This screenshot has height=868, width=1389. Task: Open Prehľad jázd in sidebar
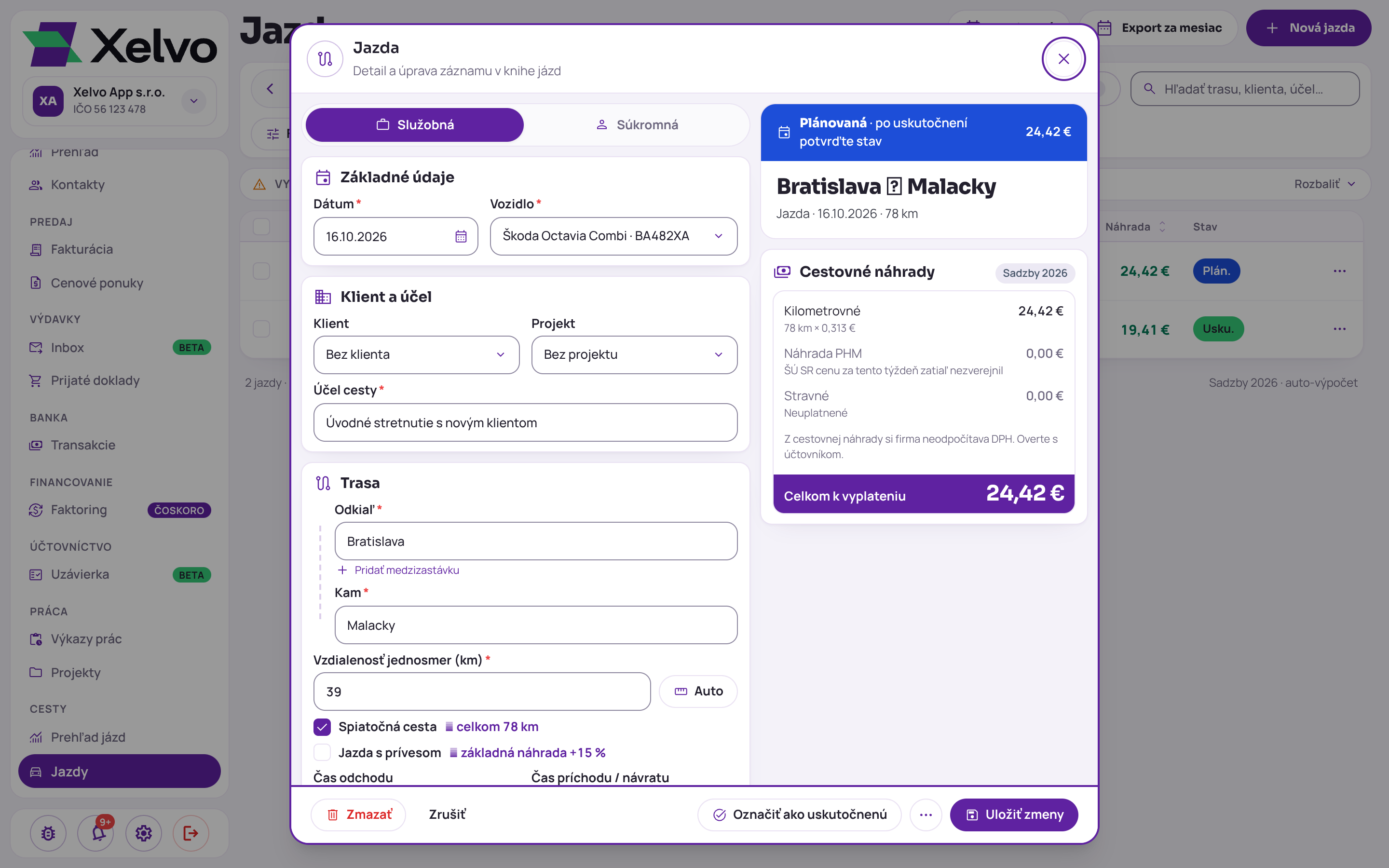120,737
